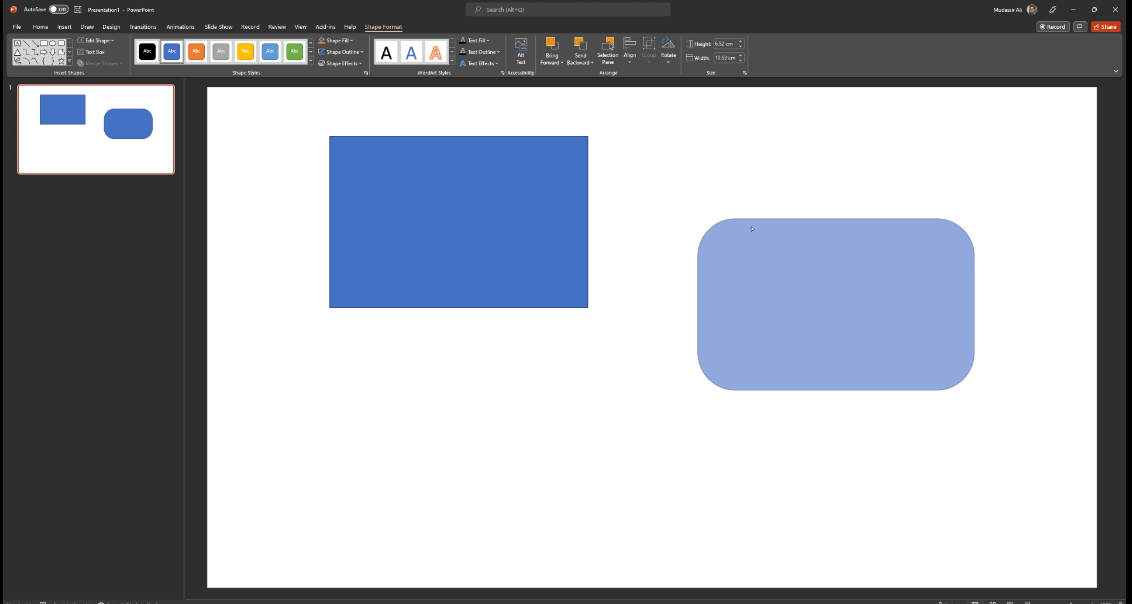Apply the light blue shape style preset
Viewport: 1132px width, 604px height.
coord(270,51)
